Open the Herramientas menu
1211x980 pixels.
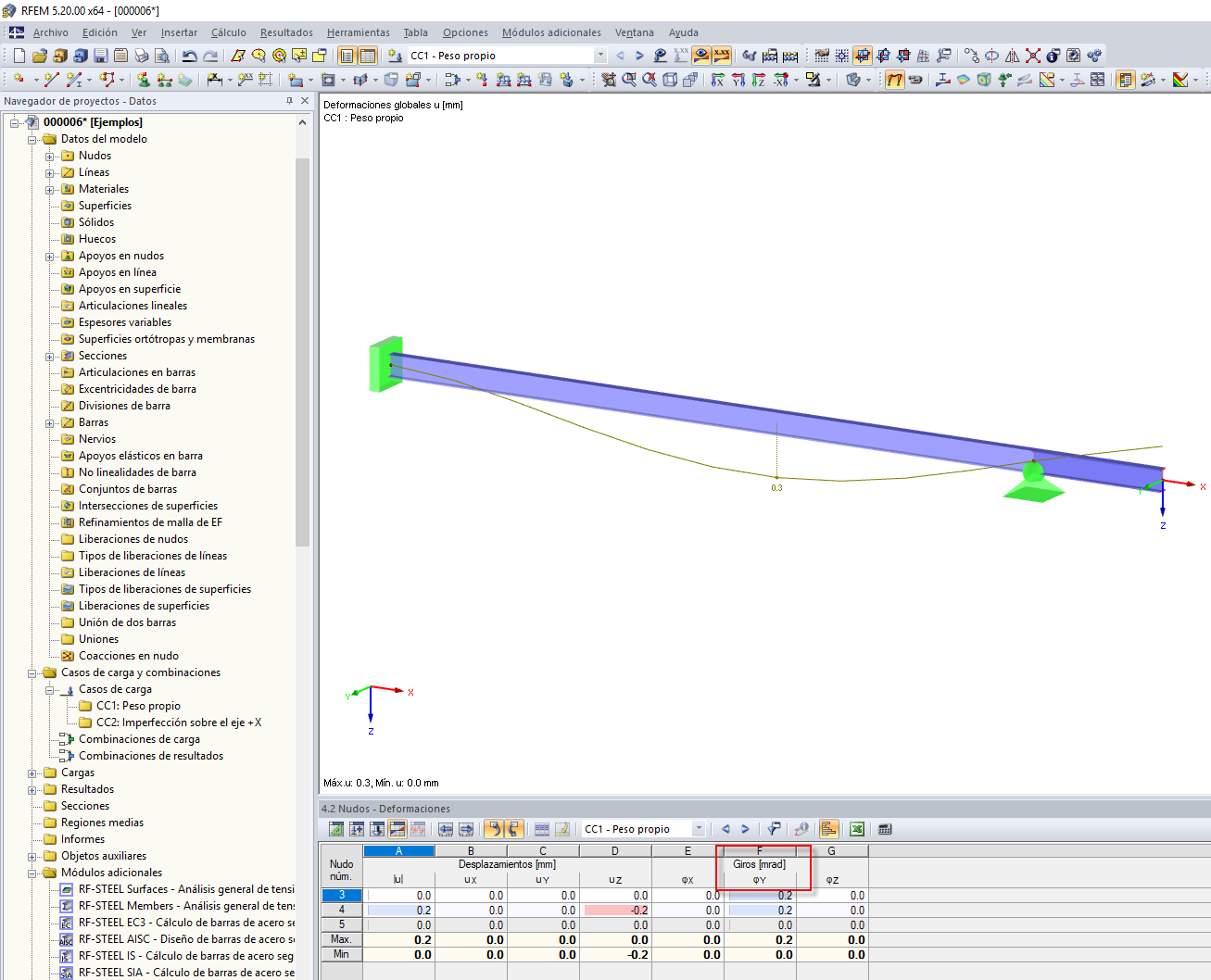pos(359,32)
